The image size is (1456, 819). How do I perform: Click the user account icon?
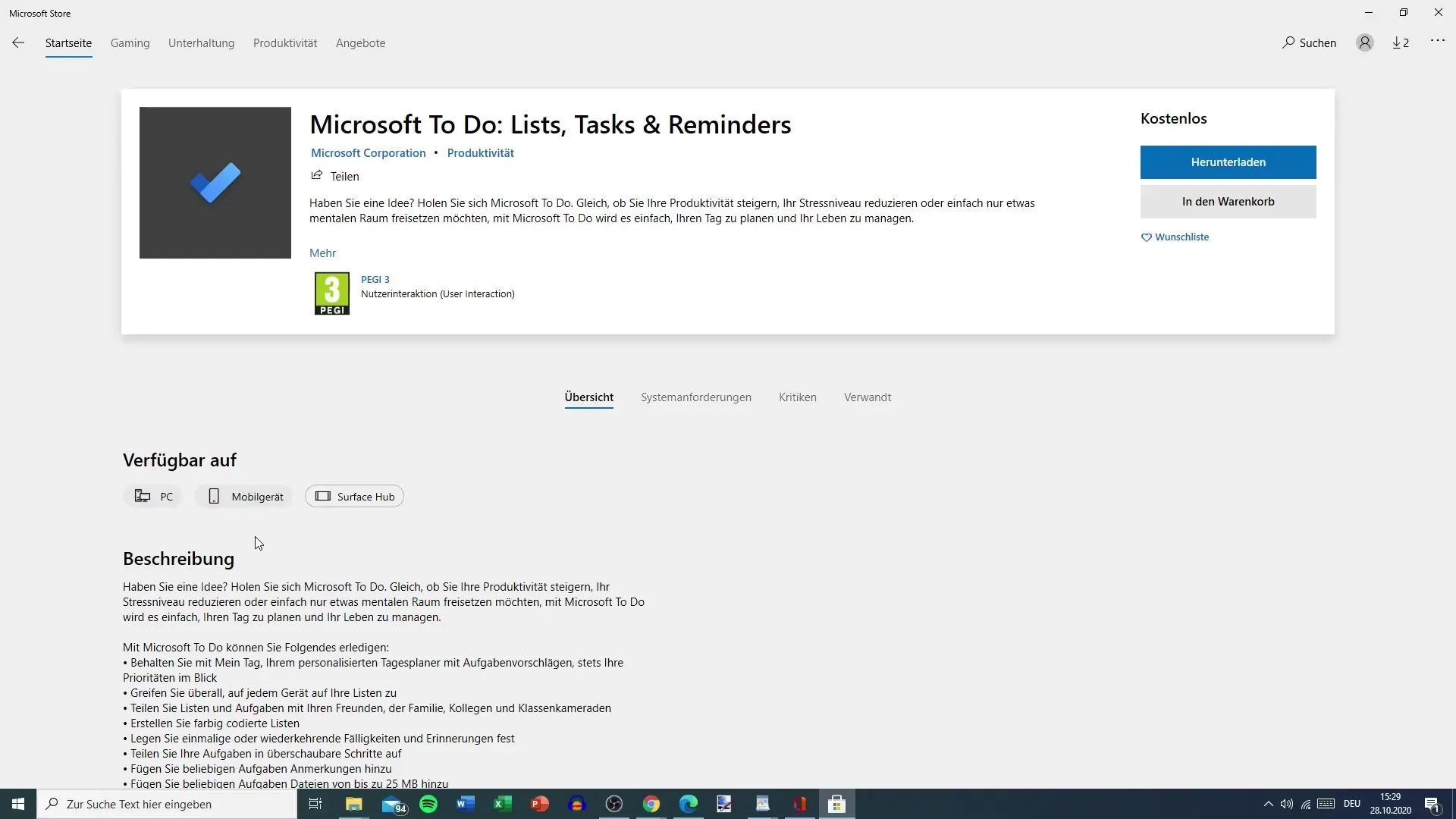coord(1365,42)
